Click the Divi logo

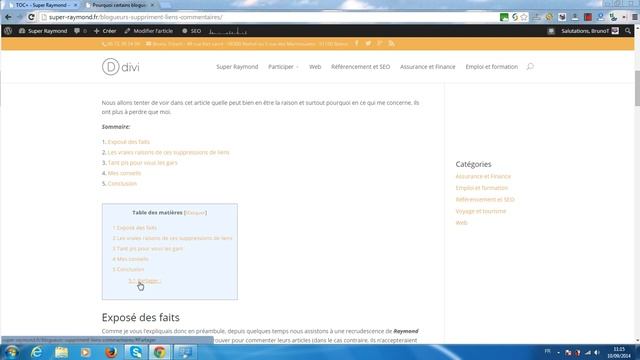[121, 67]
